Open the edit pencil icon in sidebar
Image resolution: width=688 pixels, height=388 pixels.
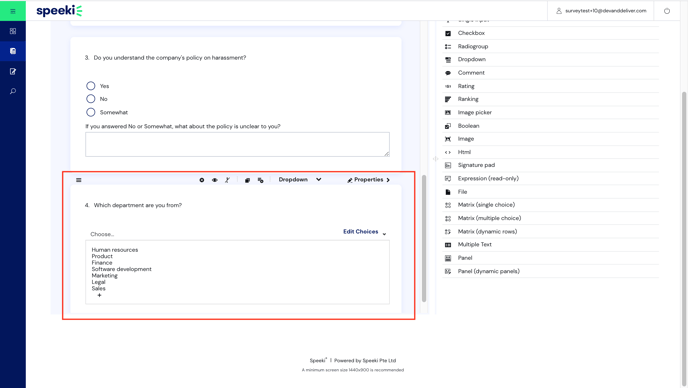13,71
